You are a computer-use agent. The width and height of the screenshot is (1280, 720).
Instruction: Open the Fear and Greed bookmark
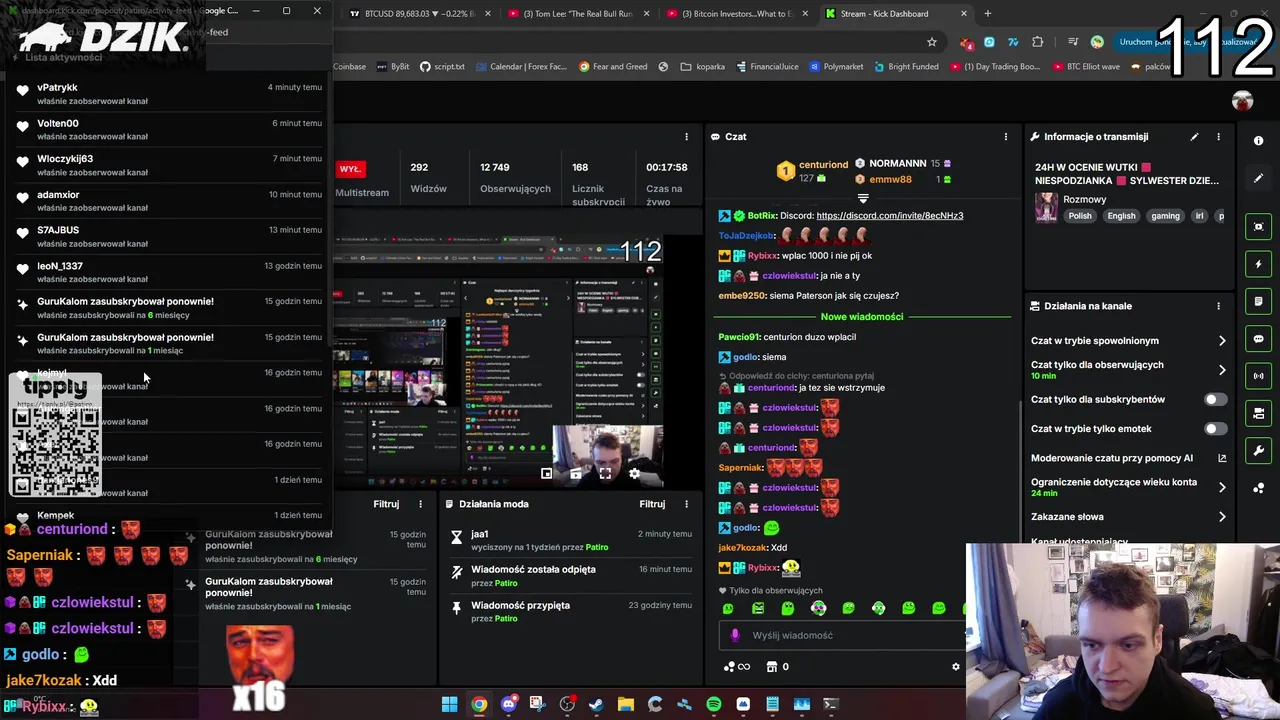point(612,67)
